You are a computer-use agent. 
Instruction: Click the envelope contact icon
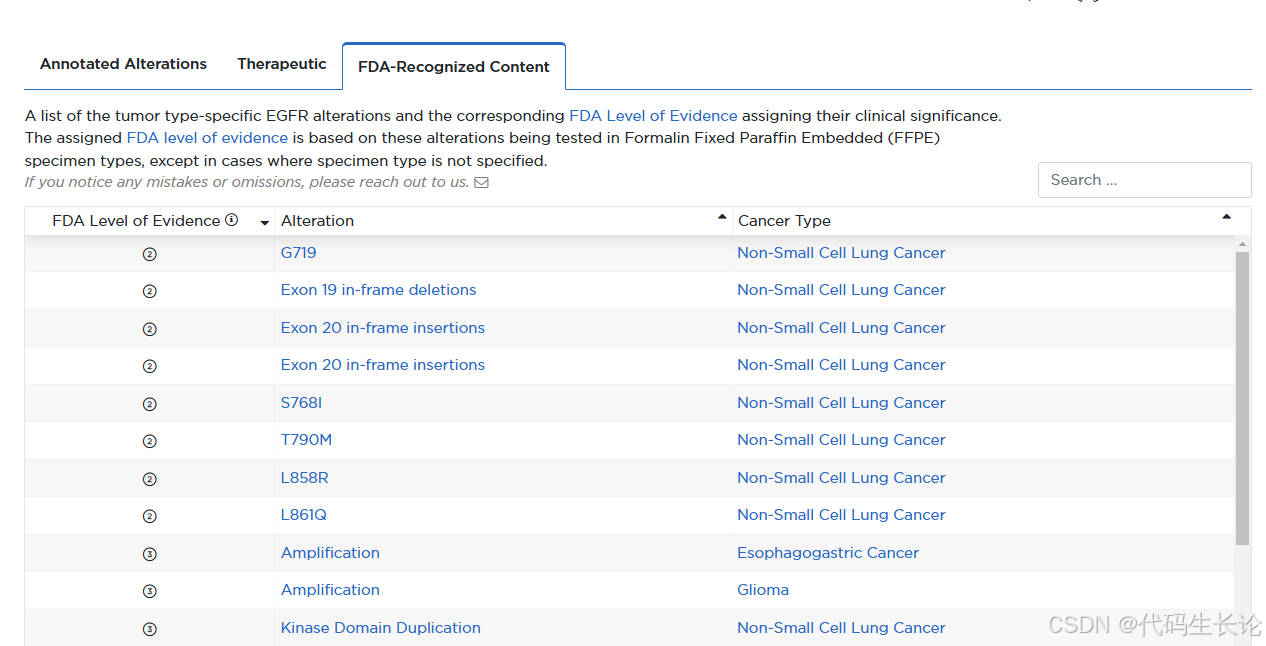pyautogui.click(x=481, y=183)
